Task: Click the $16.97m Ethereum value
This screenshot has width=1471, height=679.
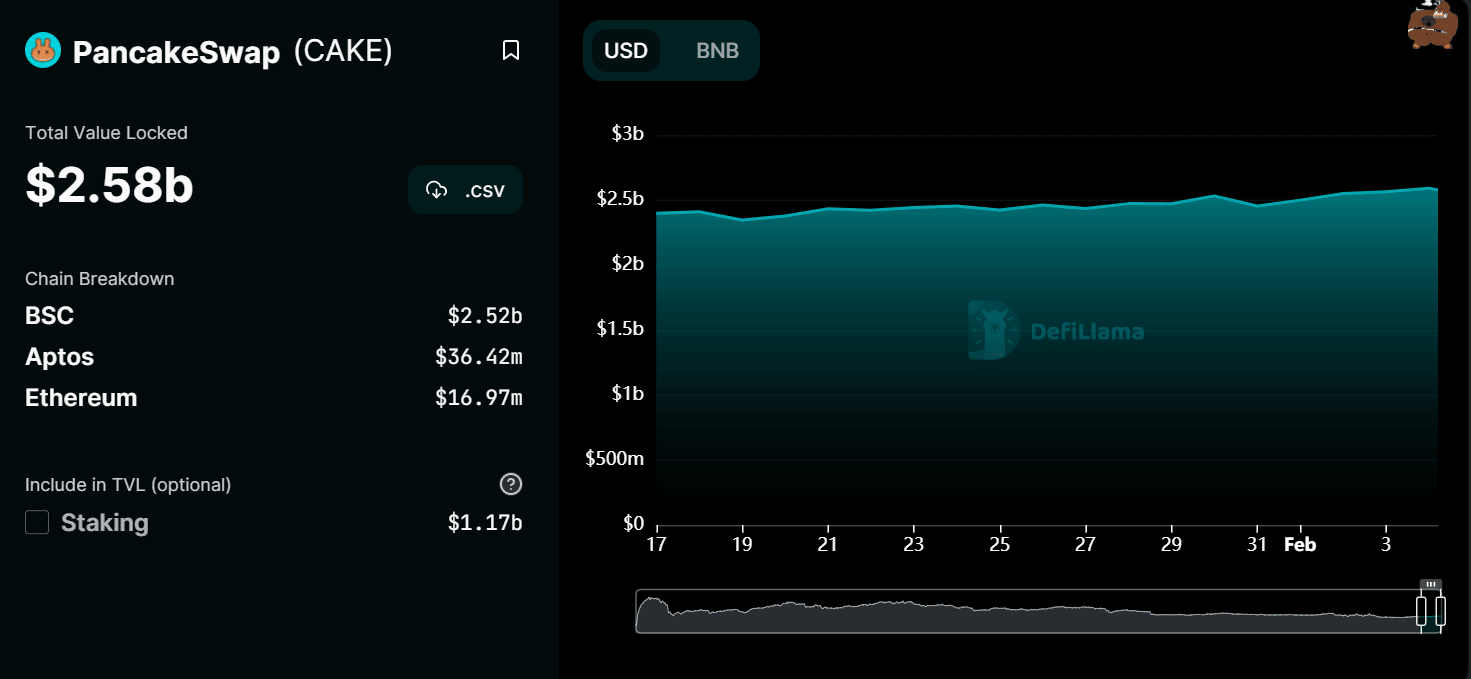Action: (479, 398)
